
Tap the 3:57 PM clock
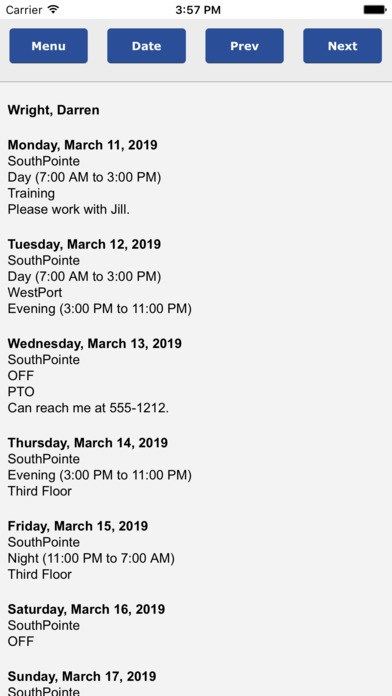pyautogui.click(x=198, y=10)
